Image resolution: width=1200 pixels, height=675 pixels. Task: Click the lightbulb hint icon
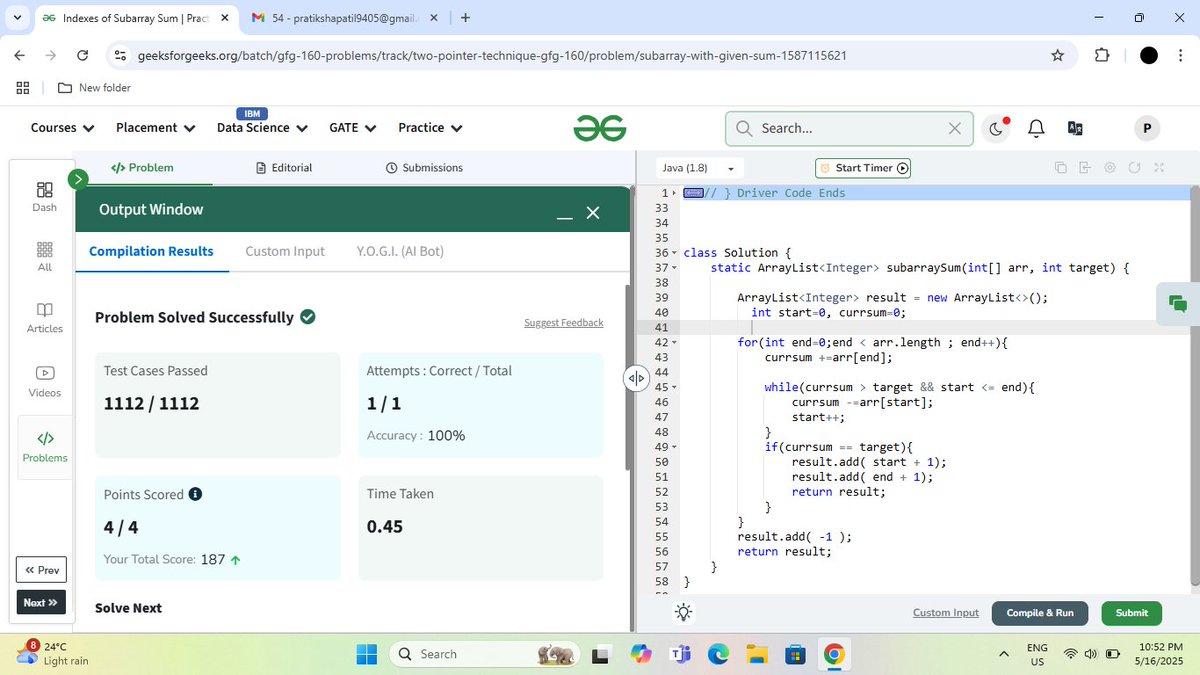[683, 612]
